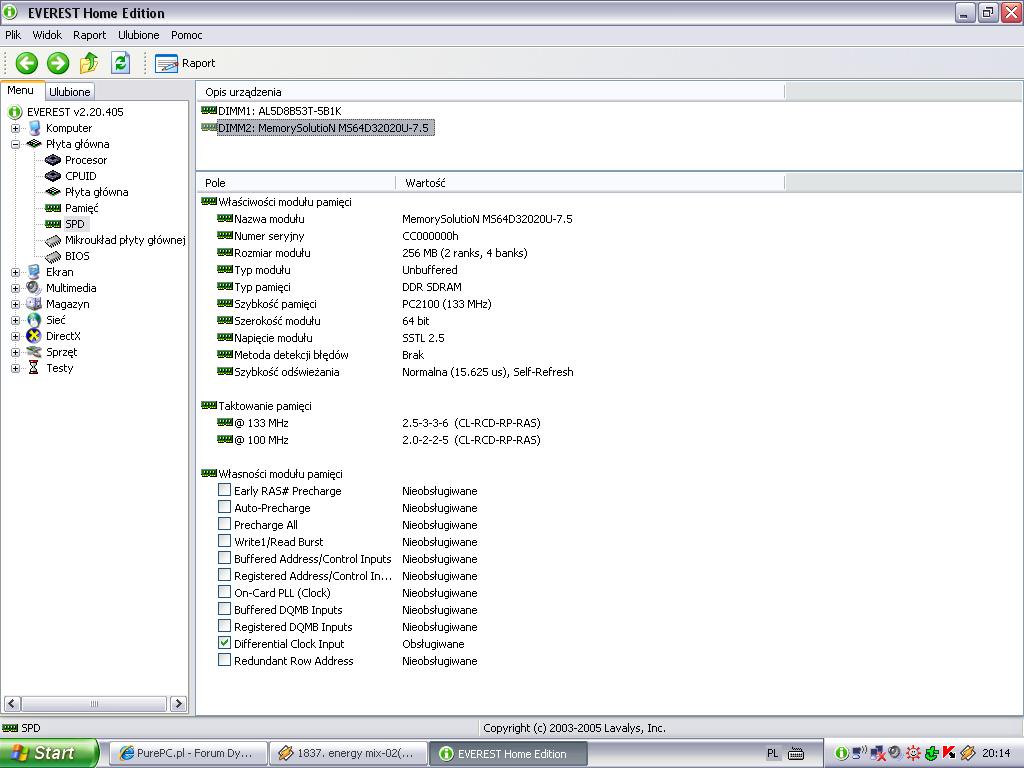Click the tree horizontal scrollbar thumb
1024x768 pixels.
coord(94,703)
